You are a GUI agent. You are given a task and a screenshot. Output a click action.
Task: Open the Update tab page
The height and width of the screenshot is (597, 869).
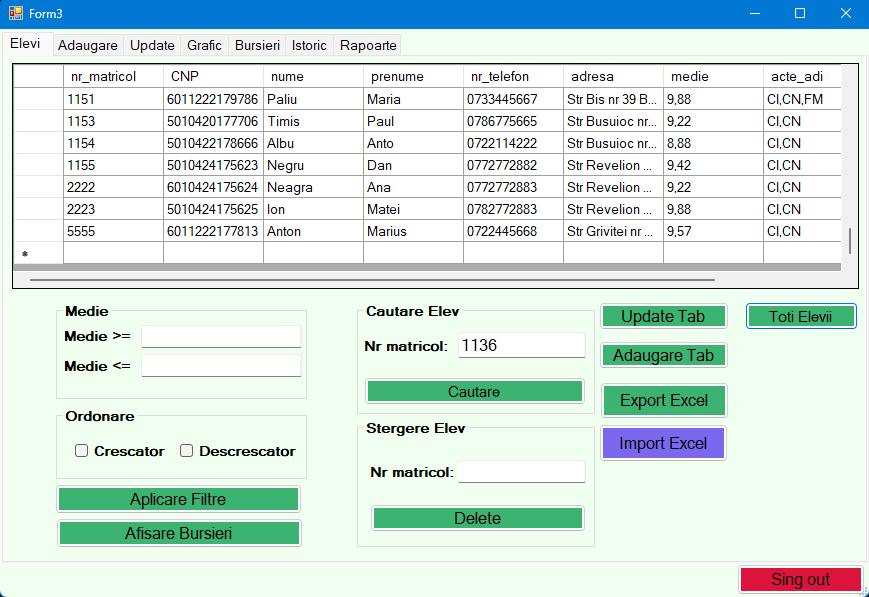(152, 45)
